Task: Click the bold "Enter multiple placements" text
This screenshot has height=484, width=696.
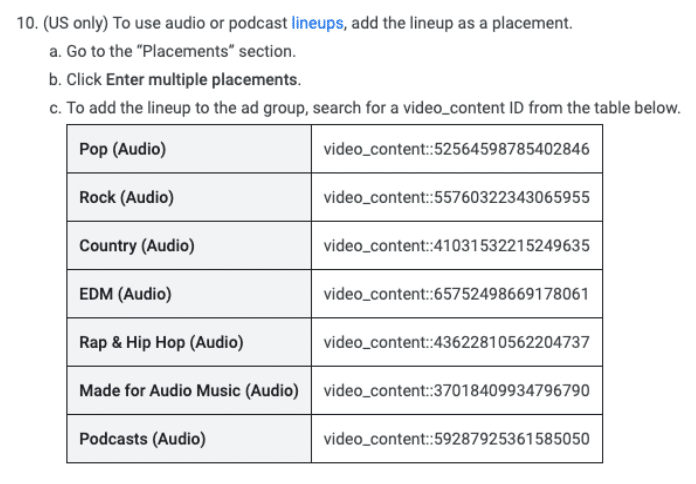Action: [x=203, y=79]
